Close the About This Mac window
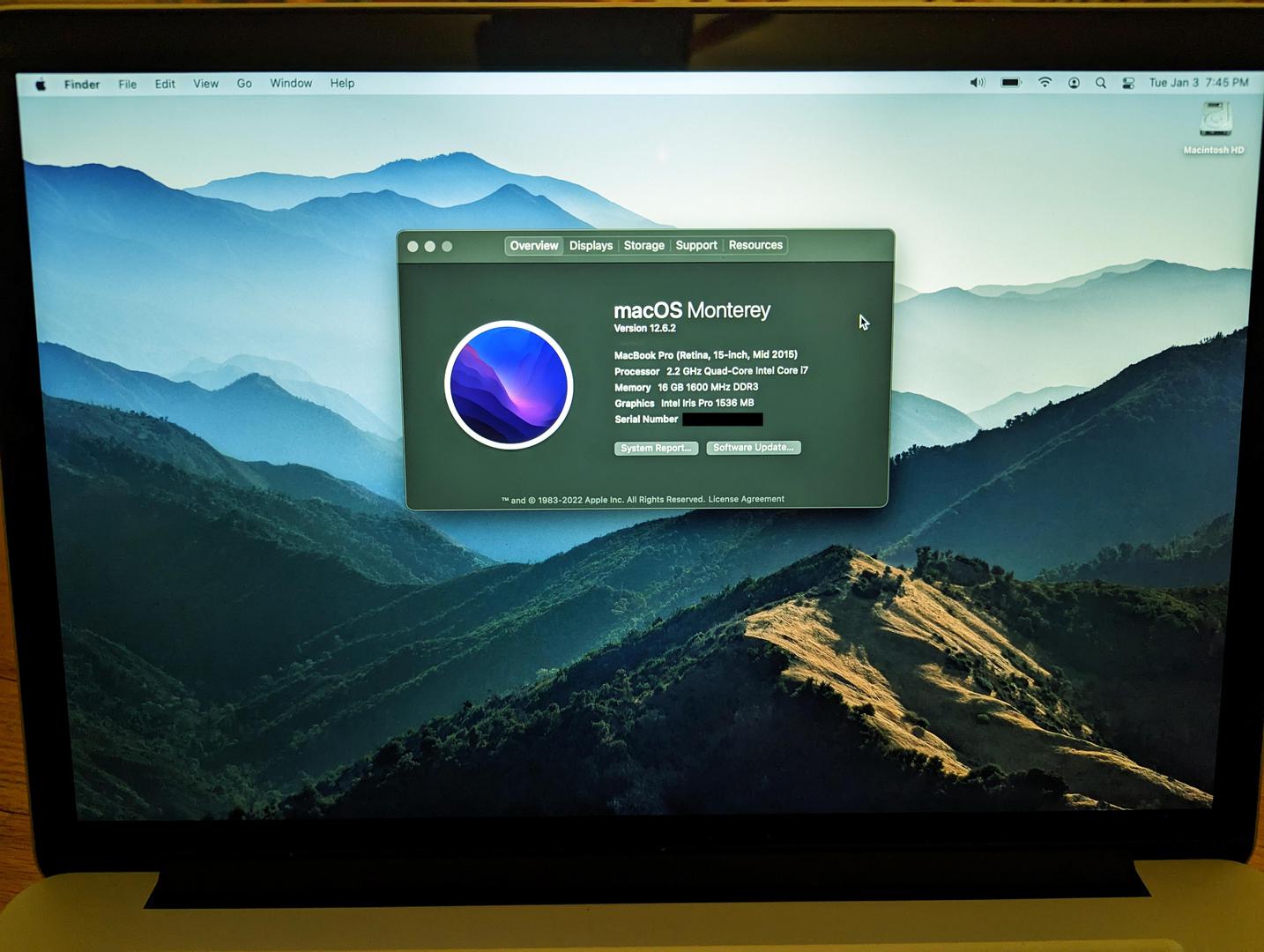Screen dimensions: 1264x952 tap(413, 247)
